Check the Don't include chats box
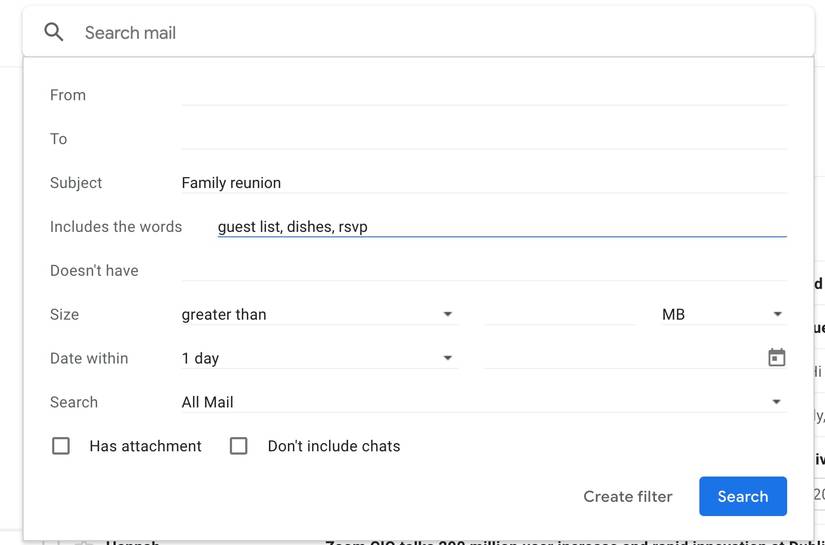The height and width of the screenshot is (545, 825). [x=239, y=446]
